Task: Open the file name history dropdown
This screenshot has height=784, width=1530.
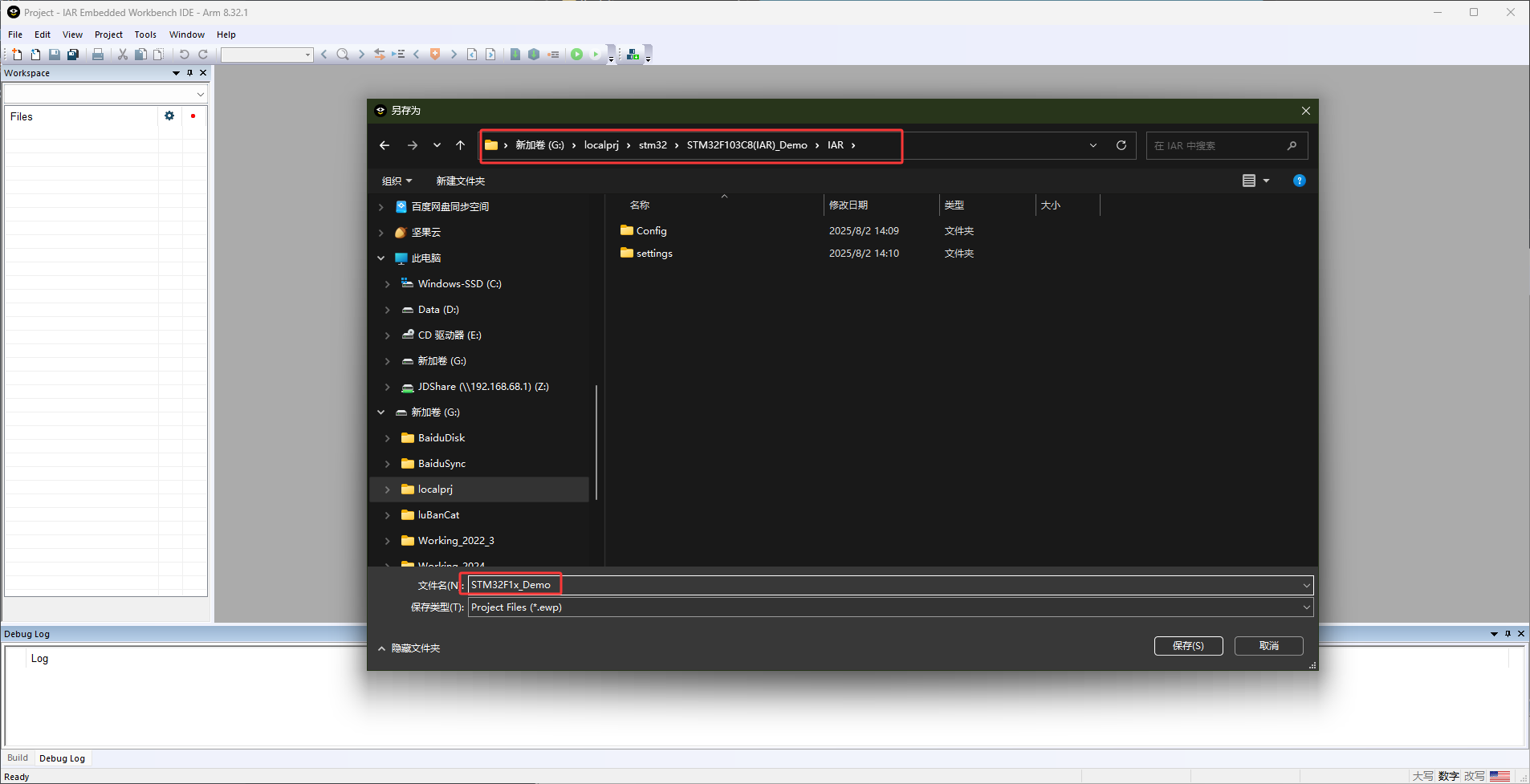Action: (1306, 585)
